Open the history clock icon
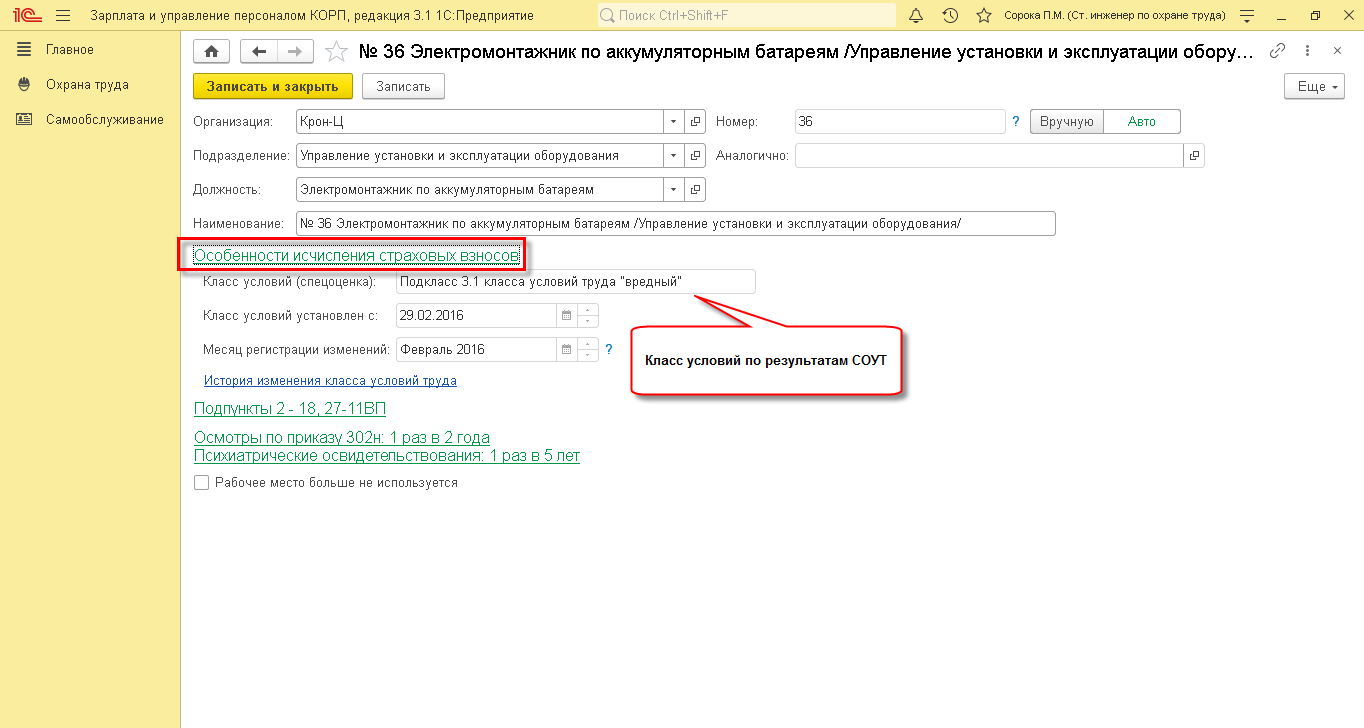Image resolution: width=1364 pixels, height=728 pixels. pos(950,15)
